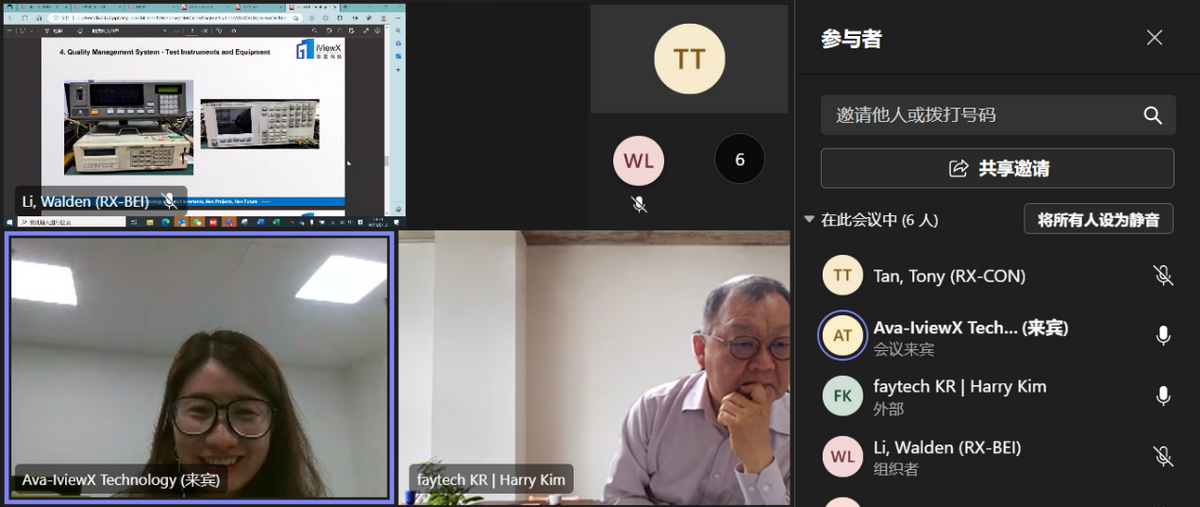Open the FK avatar in participant list
This screenshot has width=1200, height=507.
coord(842,396)
